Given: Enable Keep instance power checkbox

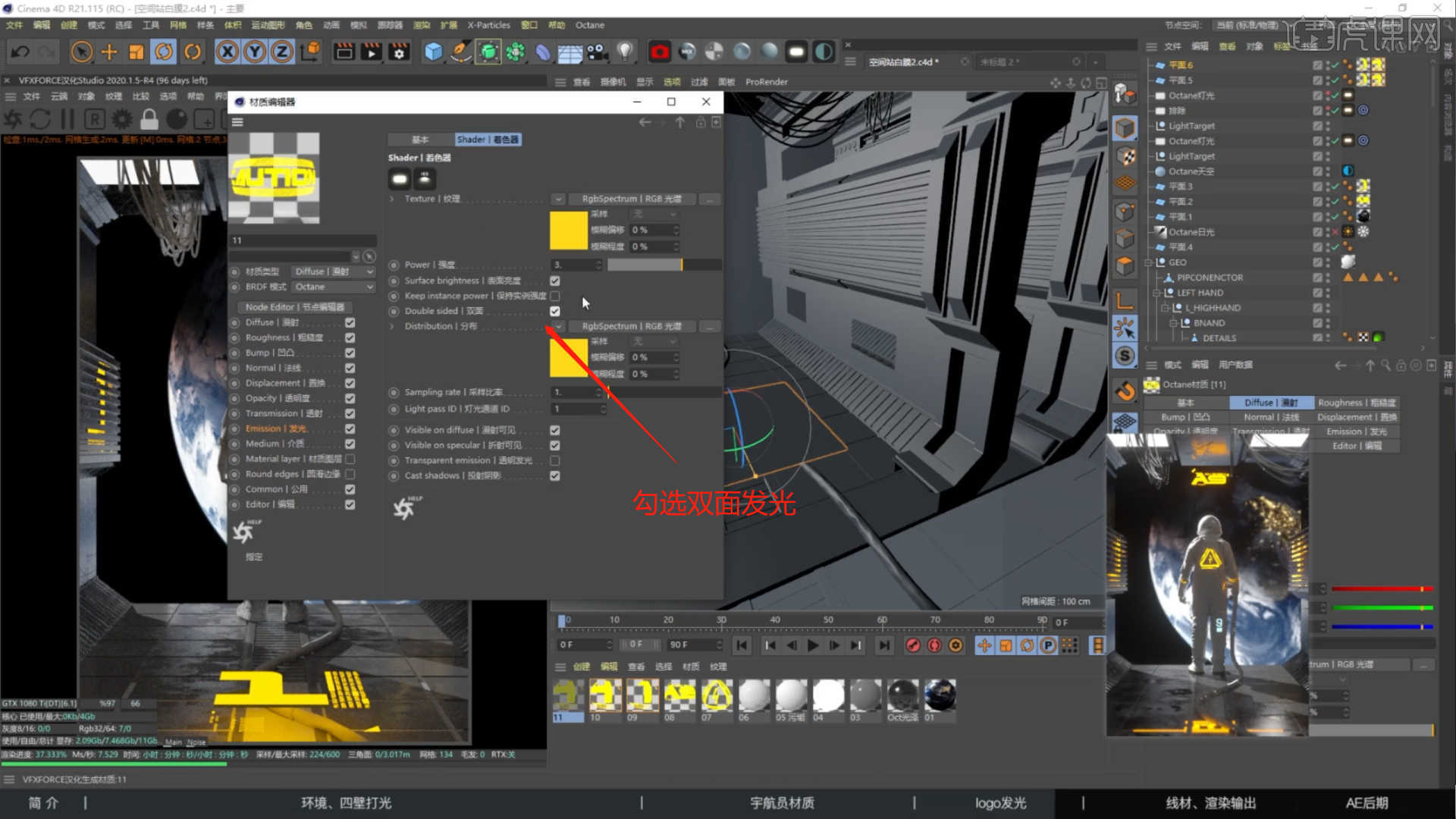Looking at the screenshot, I should coord(555,297).
